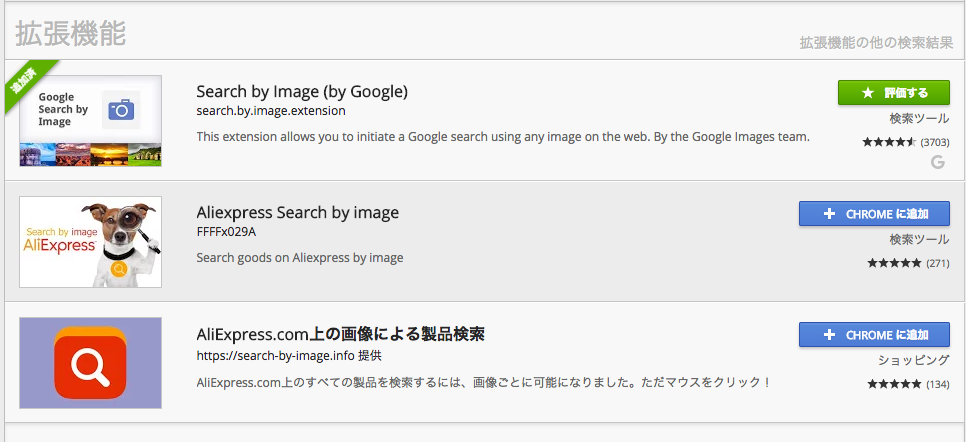Click the green 評価する button
This screenshot has width=970, height=442.
point(894,93)
